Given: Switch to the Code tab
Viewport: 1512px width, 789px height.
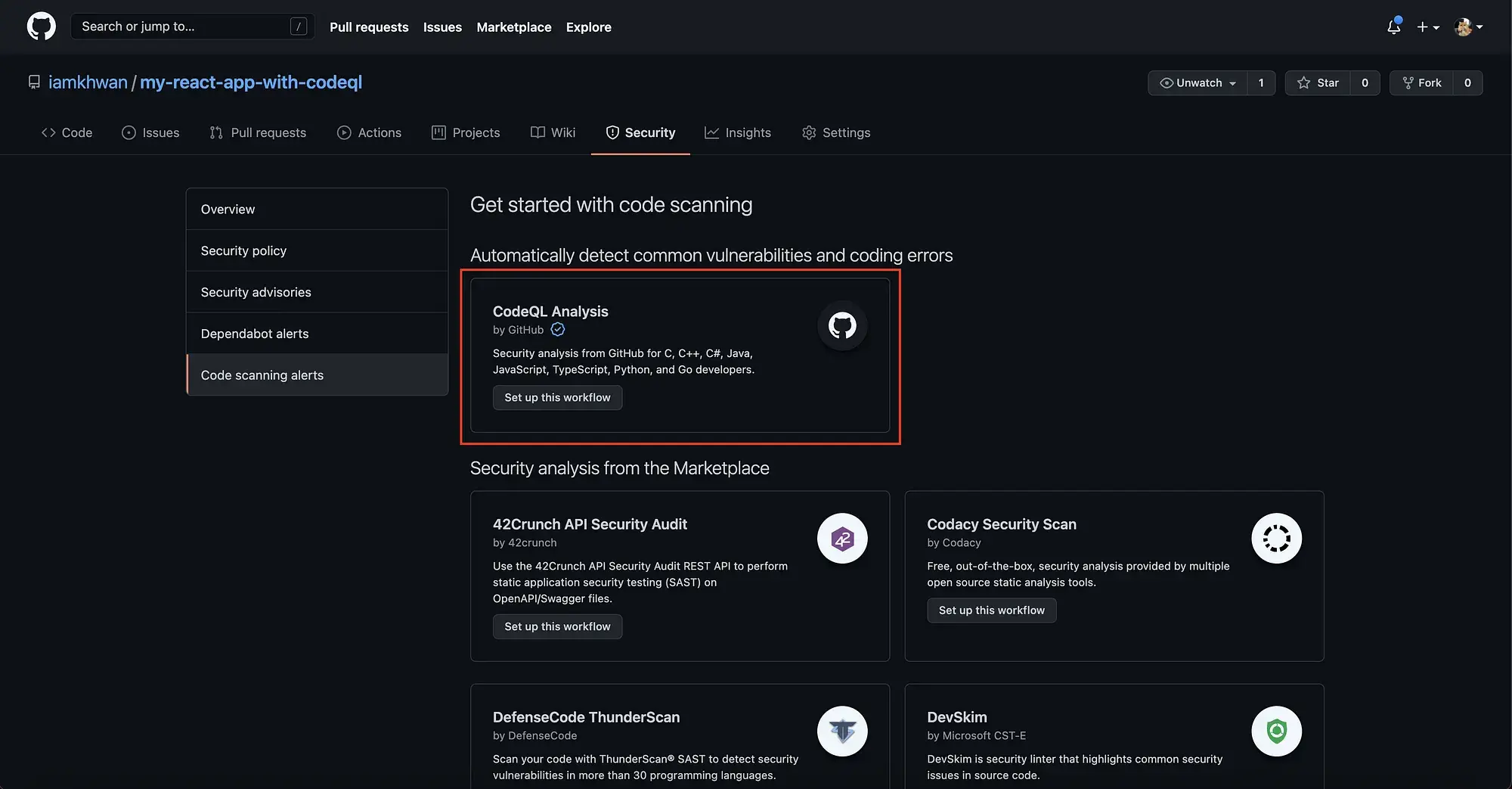Looking at the screenshot, I should click(67, 132).
